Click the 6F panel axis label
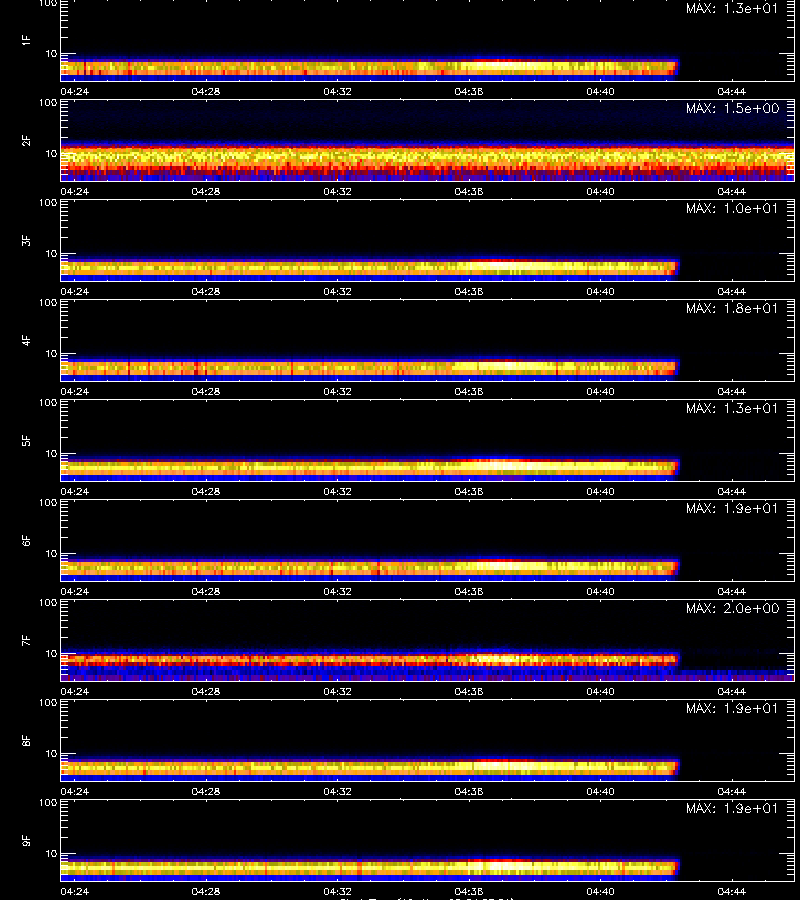This screenshot has height=900, width=800. tap(26, 541)
